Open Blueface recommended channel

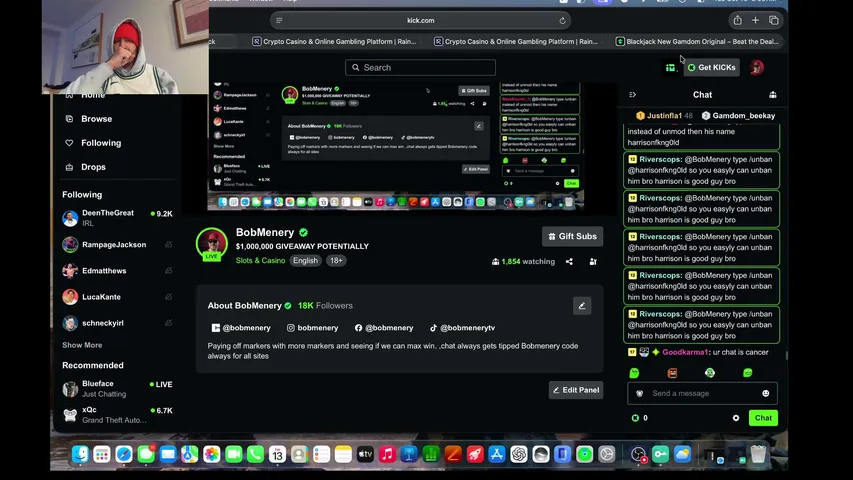tap(117, 389)
